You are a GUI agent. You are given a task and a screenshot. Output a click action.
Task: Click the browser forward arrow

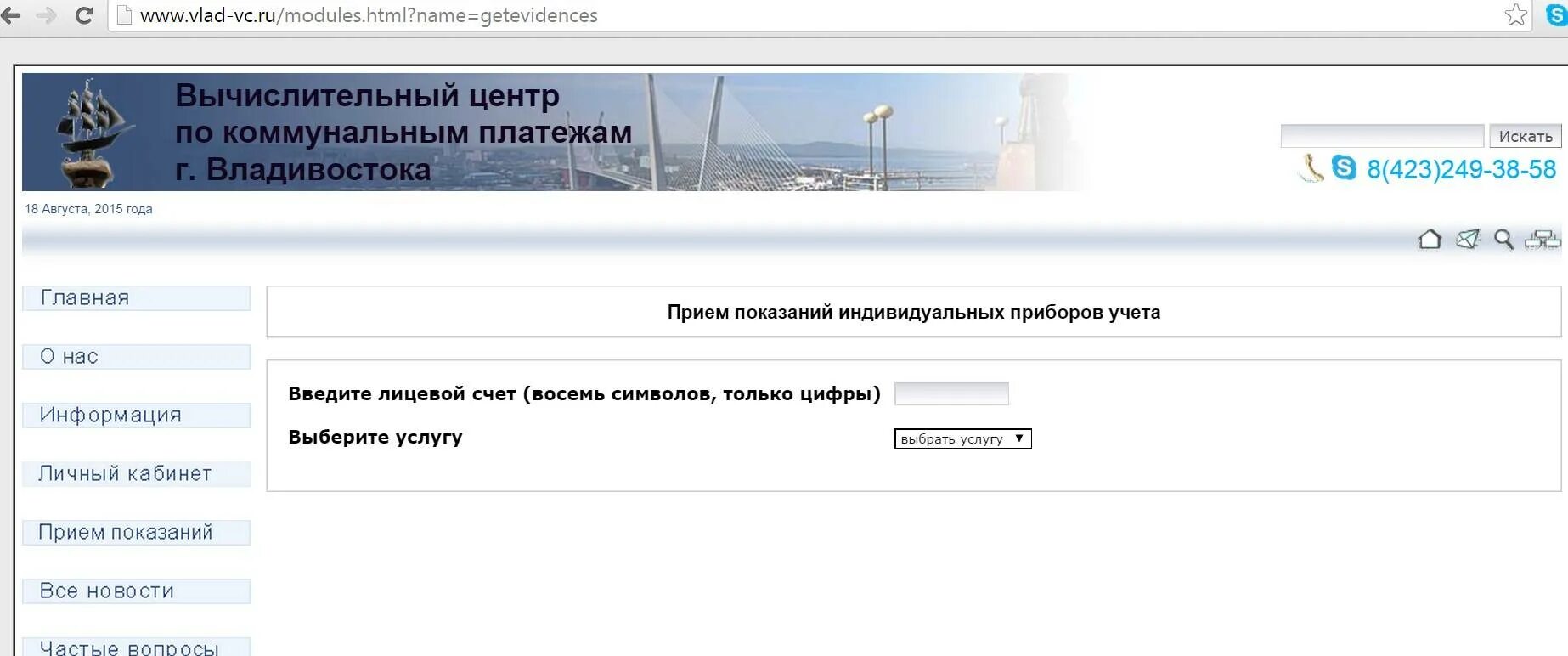pos(47,15)
